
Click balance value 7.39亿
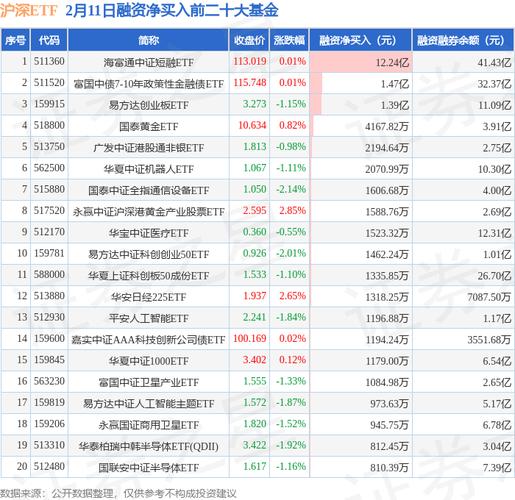coord(497,468)
